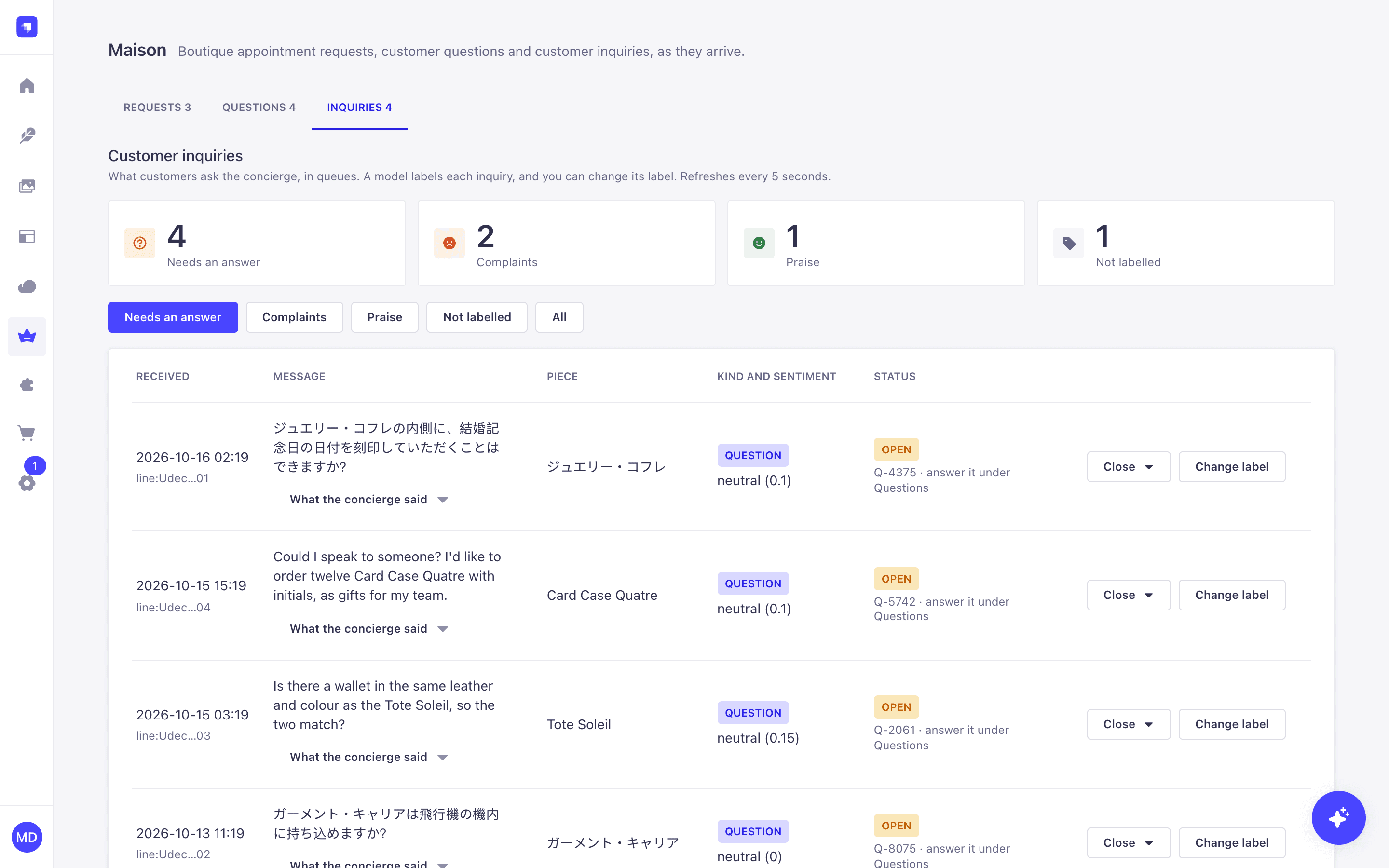Image resolution: width=1389 pixels, height=868 pixels.
Task: Filter inquiries by Not labelled
Action: coord(477,317)
